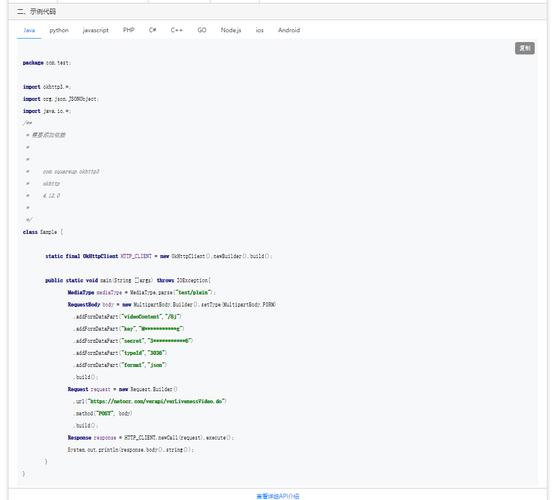View the Node.js sample tab
This screenshot has height=500, width=556.
231,30
